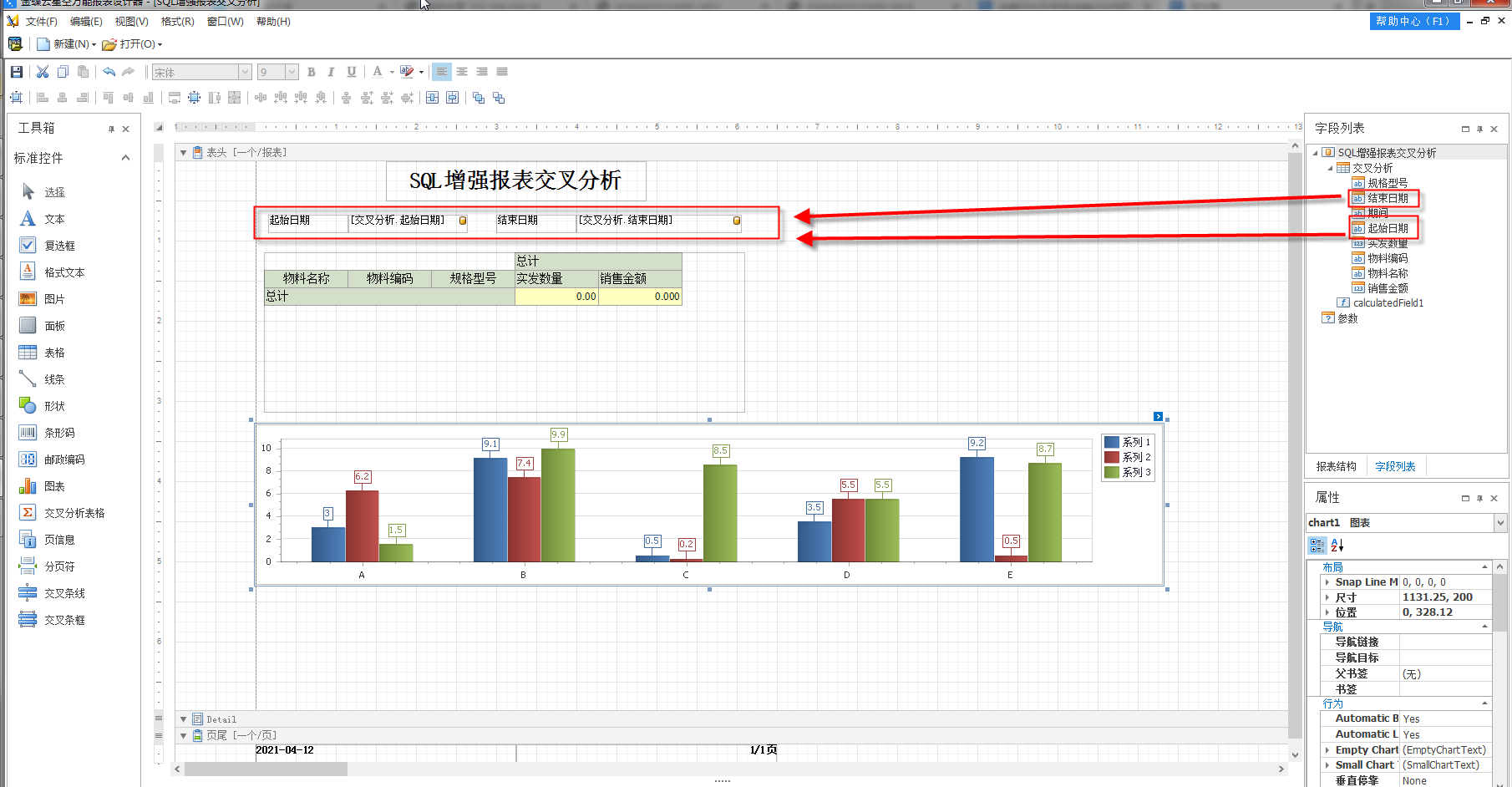This screenshot has height=787, width=1512.
Task: Click the Undo arrow icon
Action: tap(109, 72)
